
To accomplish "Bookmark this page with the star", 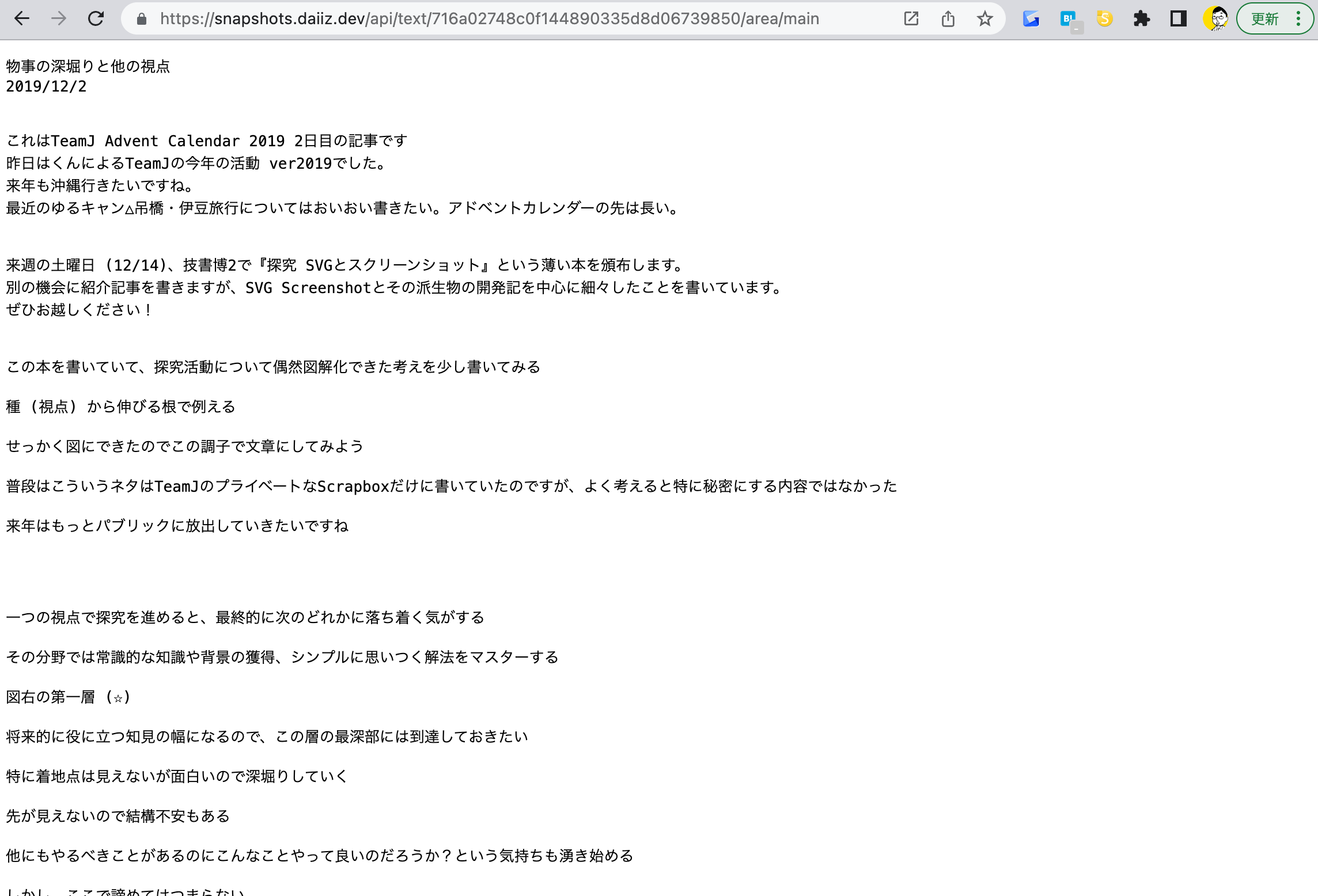I will [985, 19].
